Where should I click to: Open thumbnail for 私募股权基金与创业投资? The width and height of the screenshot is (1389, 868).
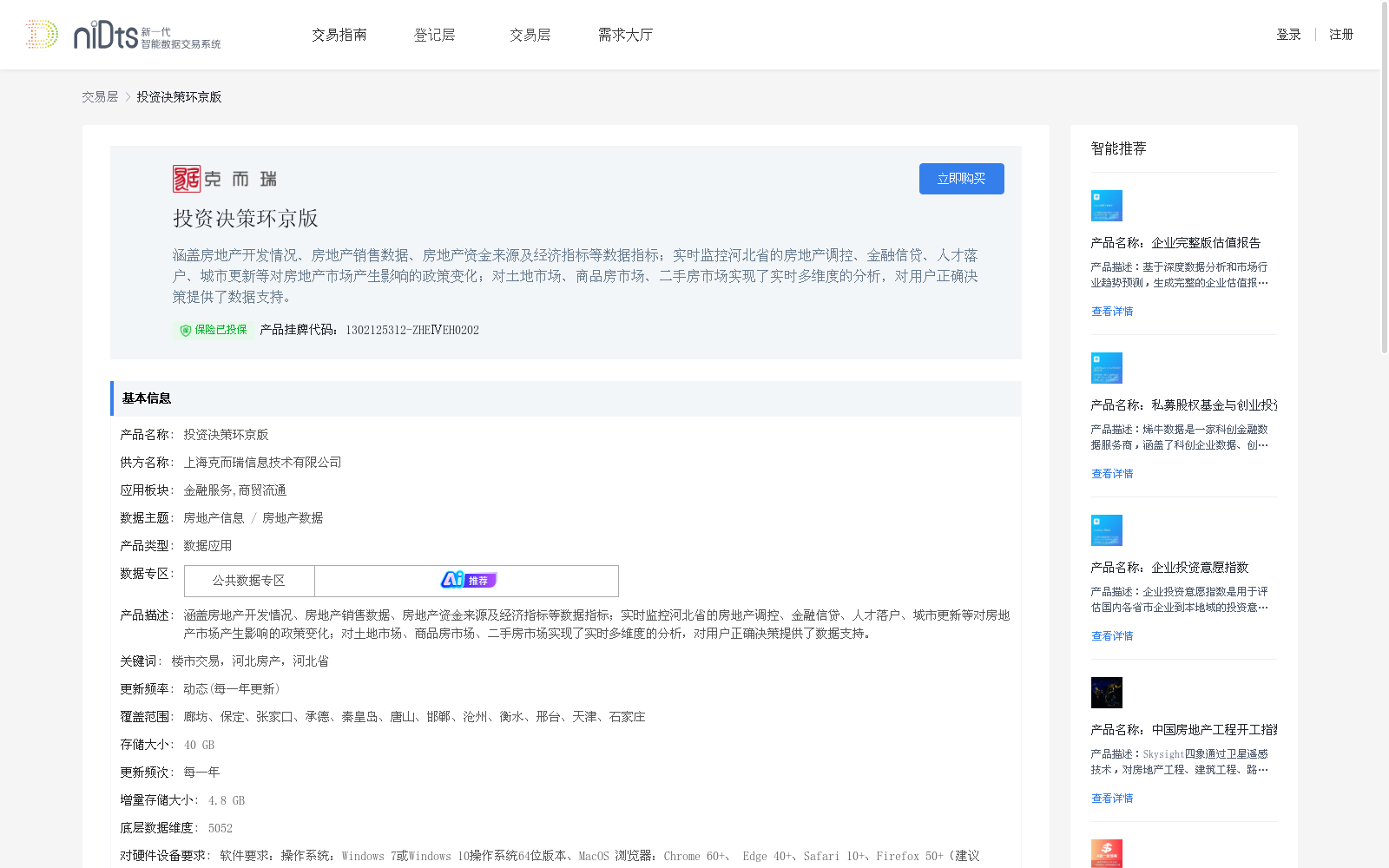[1107, 368]
